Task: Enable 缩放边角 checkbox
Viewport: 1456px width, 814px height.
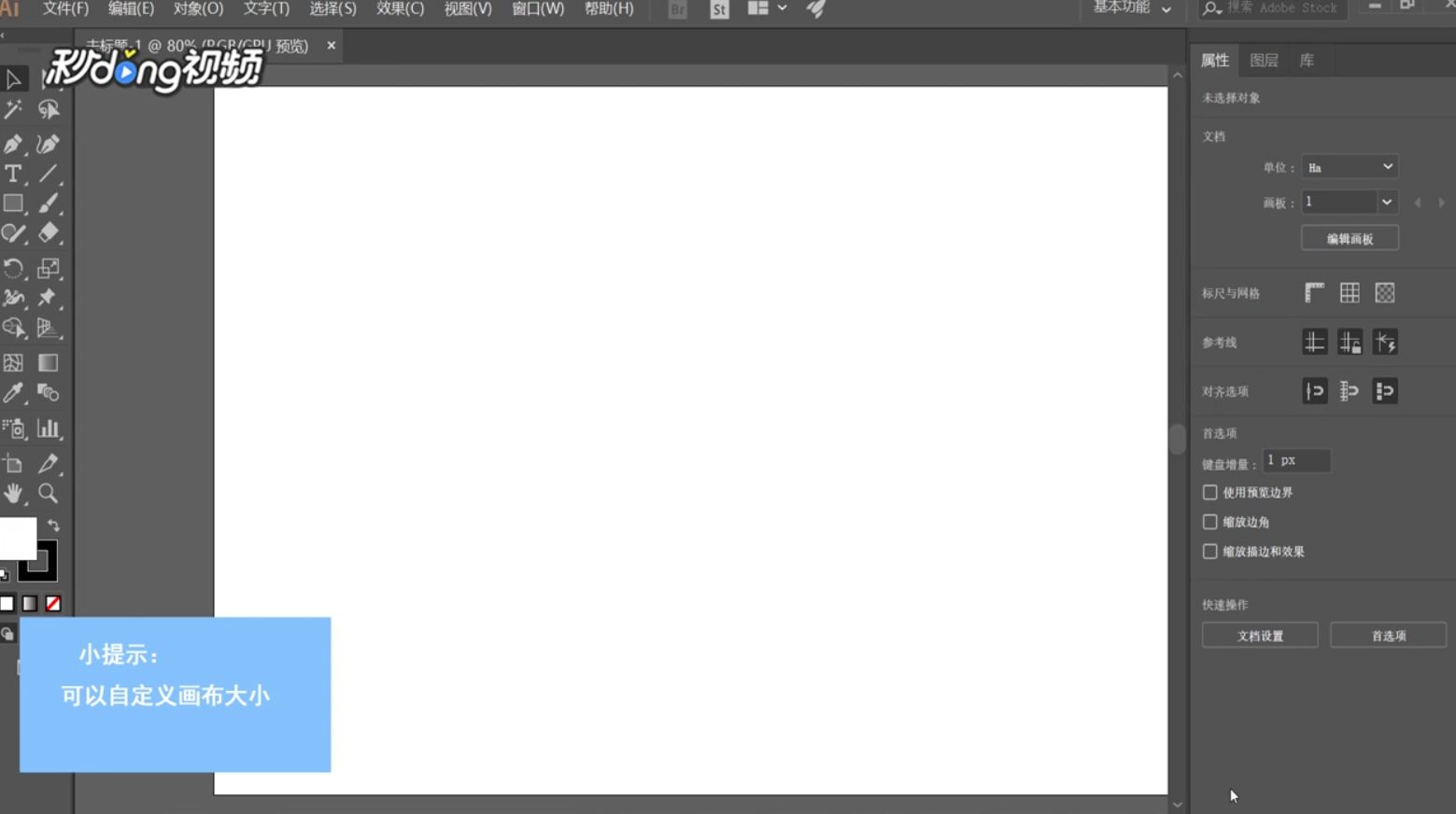Action: pyautogui.click(x=1210, y=522)
